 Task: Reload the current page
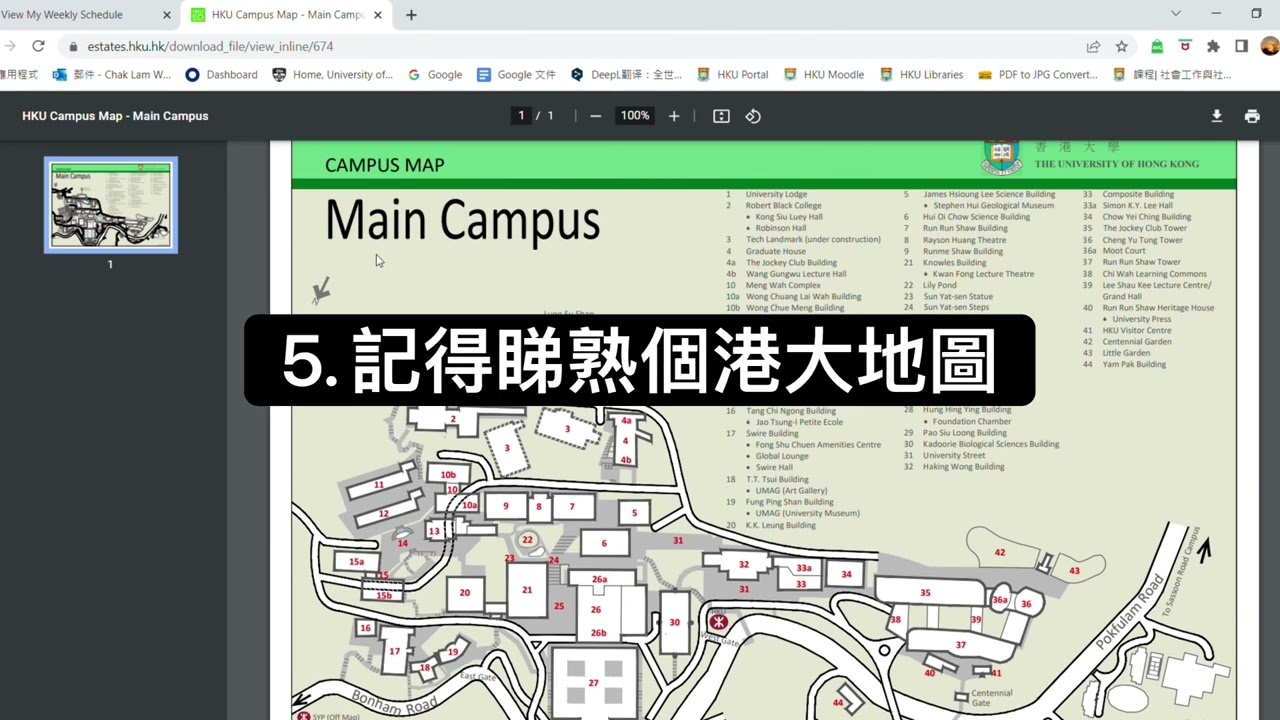point(38,46)
